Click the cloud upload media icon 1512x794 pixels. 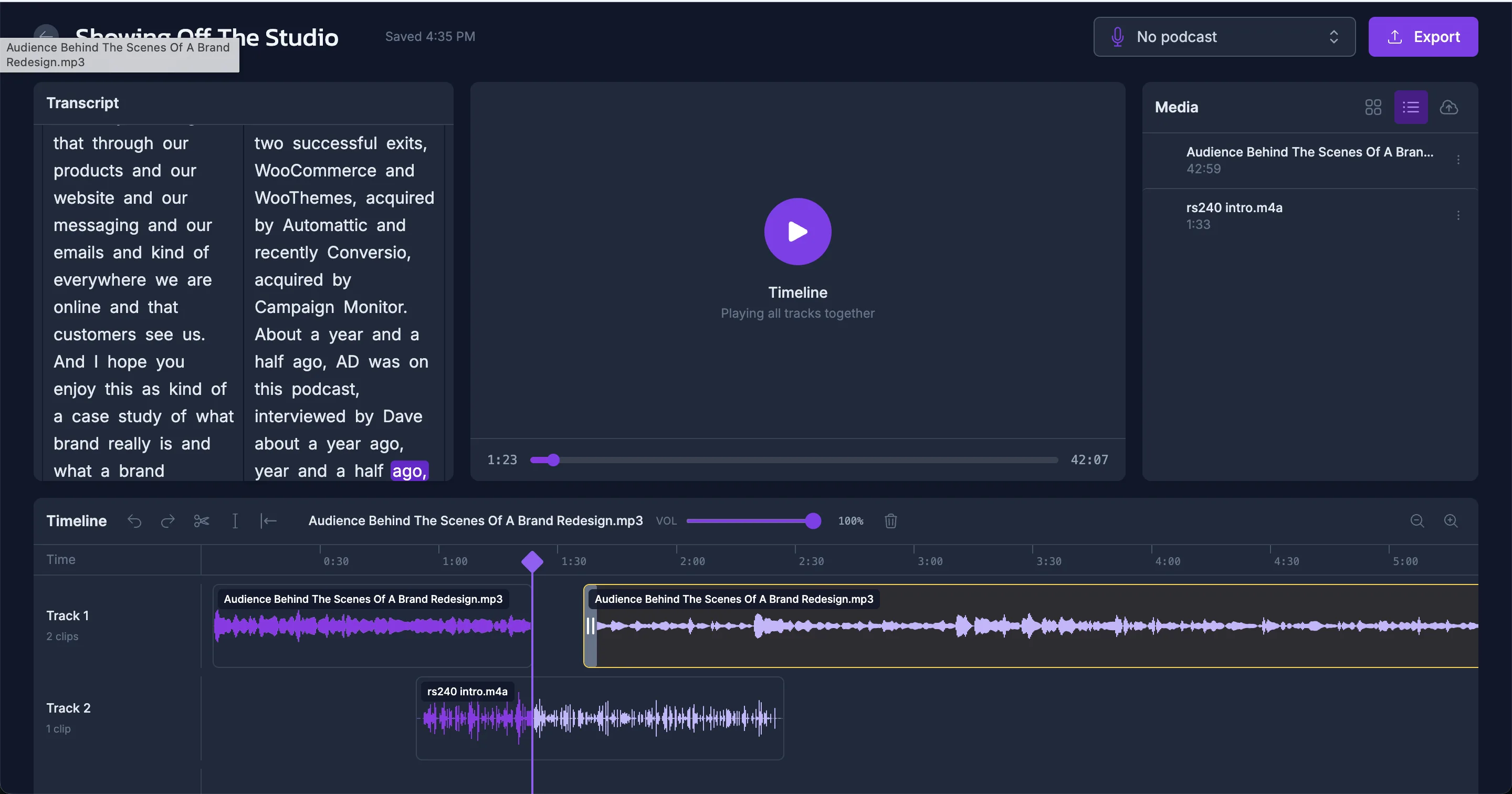(x=1448, y=108)
